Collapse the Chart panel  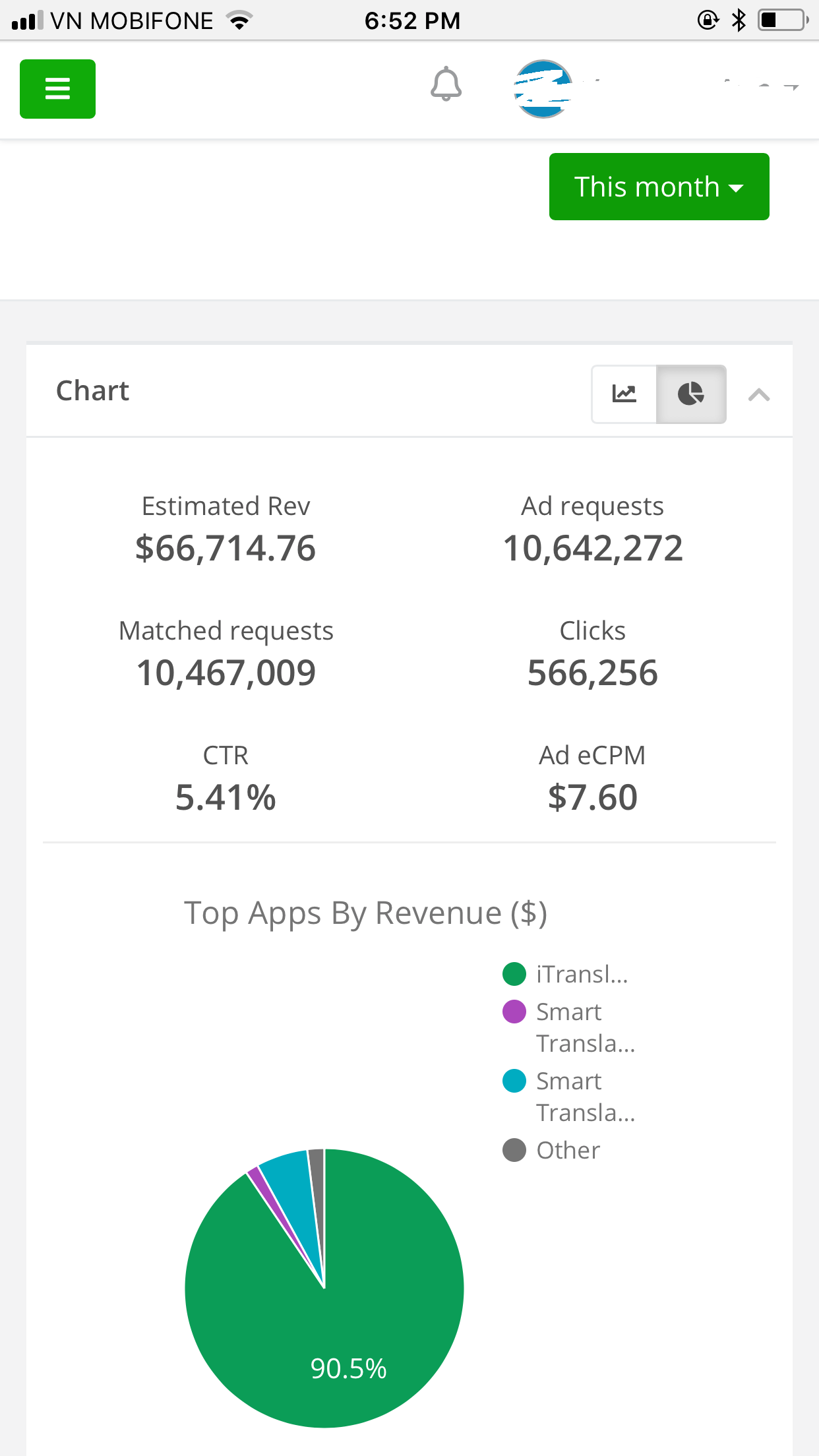click(759, 394)
